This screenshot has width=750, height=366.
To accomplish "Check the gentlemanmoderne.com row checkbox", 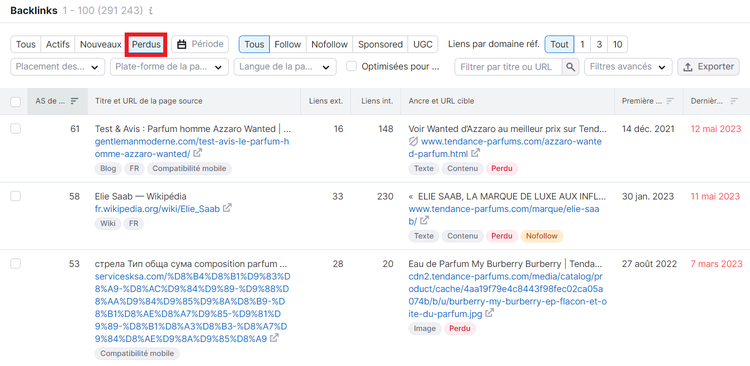I will 16,129.
